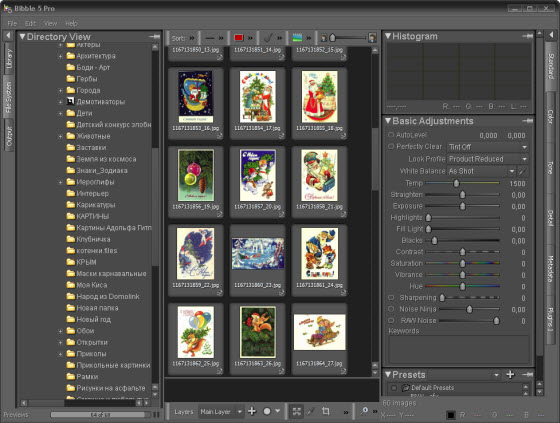Click the Keywords input field
This screenshot has height=423, width=560.
[x=458, y=349]
